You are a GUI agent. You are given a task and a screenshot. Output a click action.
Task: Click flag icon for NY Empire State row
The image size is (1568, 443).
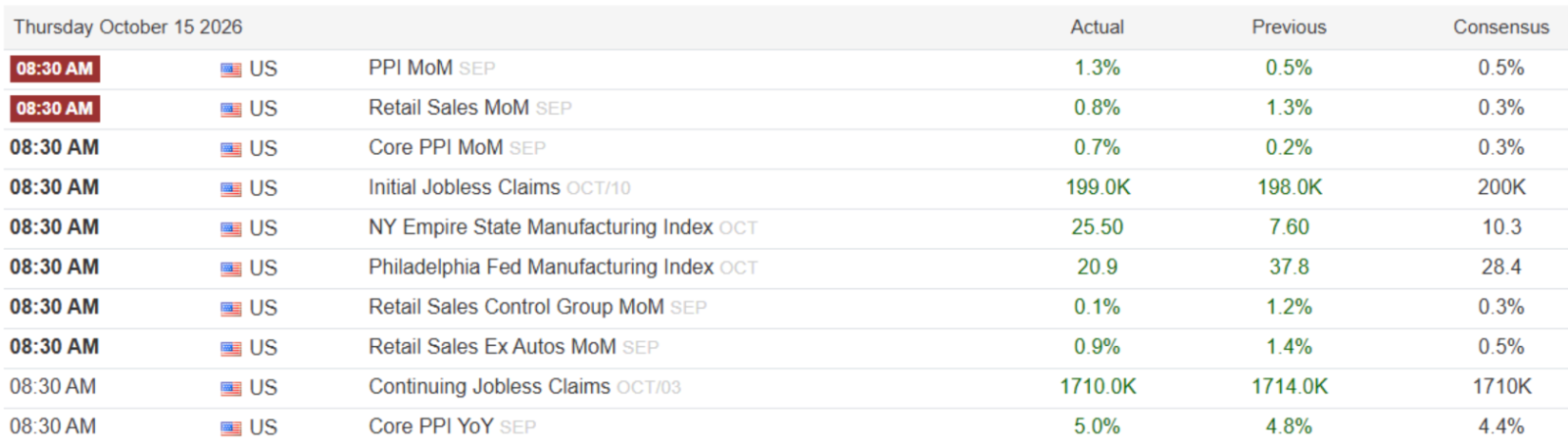click(231, 229)
